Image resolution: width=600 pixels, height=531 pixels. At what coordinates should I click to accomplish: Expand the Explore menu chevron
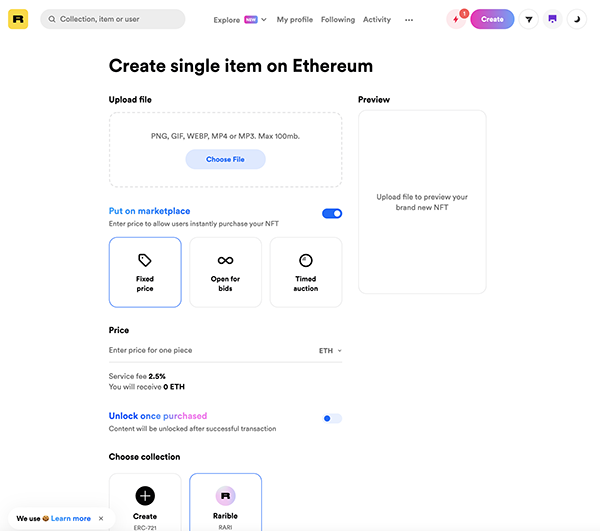[x=264, y=20]
